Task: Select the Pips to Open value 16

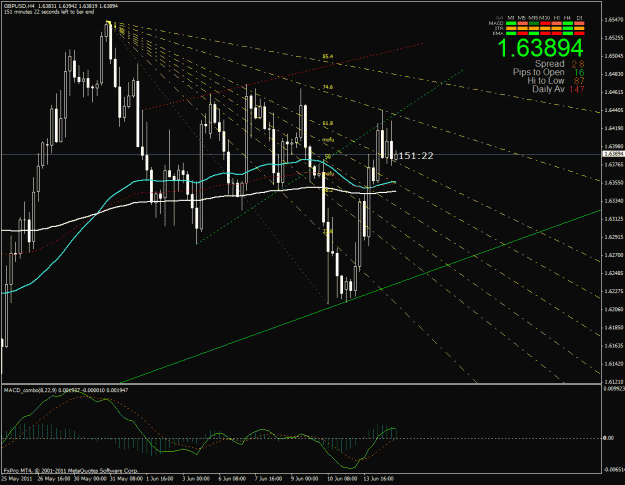Action: (579, 73)
